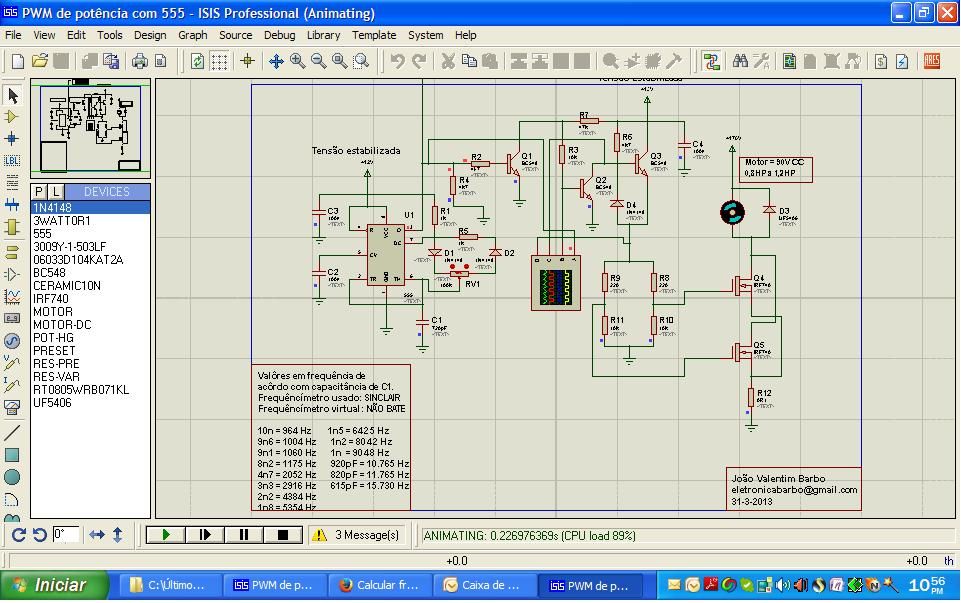Switch to Caixa de... taskbar item

point(484,585)
